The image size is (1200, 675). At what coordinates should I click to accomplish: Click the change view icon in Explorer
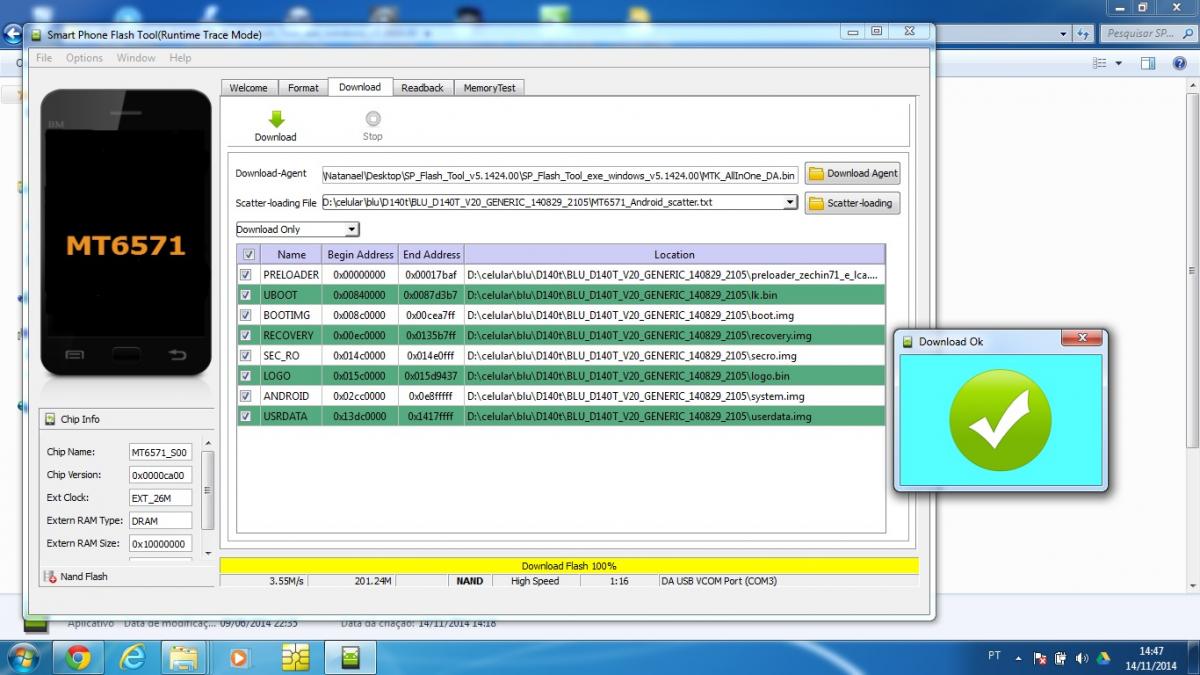tap(1100, 63)
